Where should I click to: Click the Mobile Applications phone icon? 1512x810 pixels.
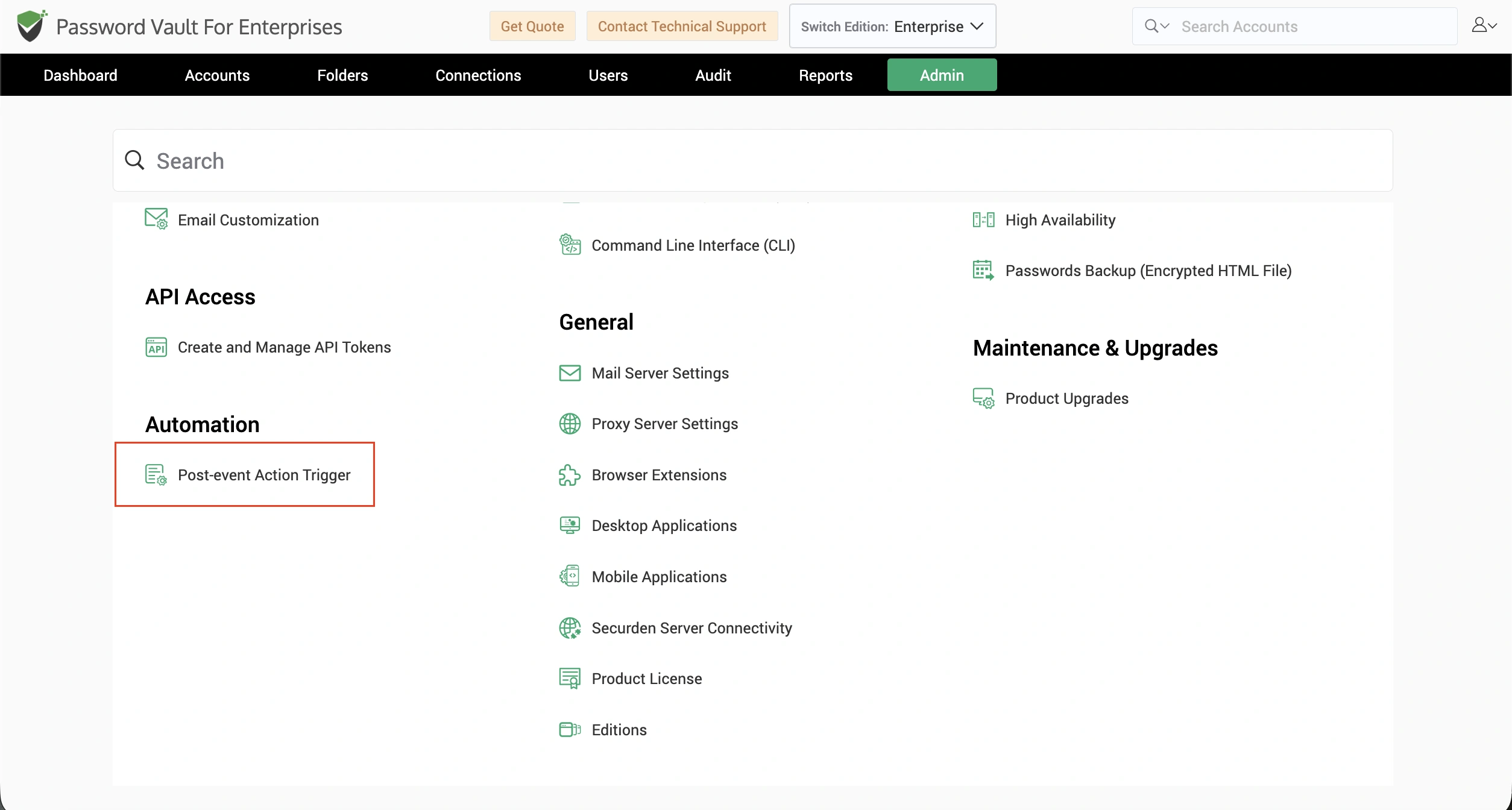click(x=570, y=576)
